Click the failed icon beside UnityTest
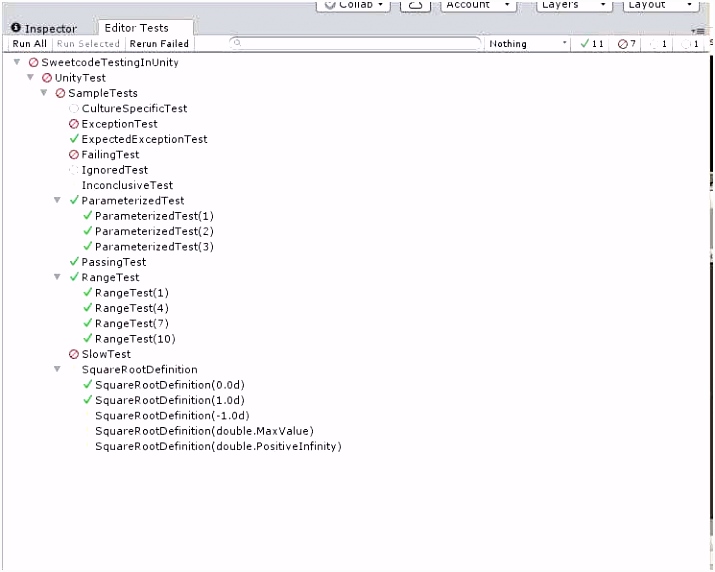The image size is (715, 572). pos(47,78)
